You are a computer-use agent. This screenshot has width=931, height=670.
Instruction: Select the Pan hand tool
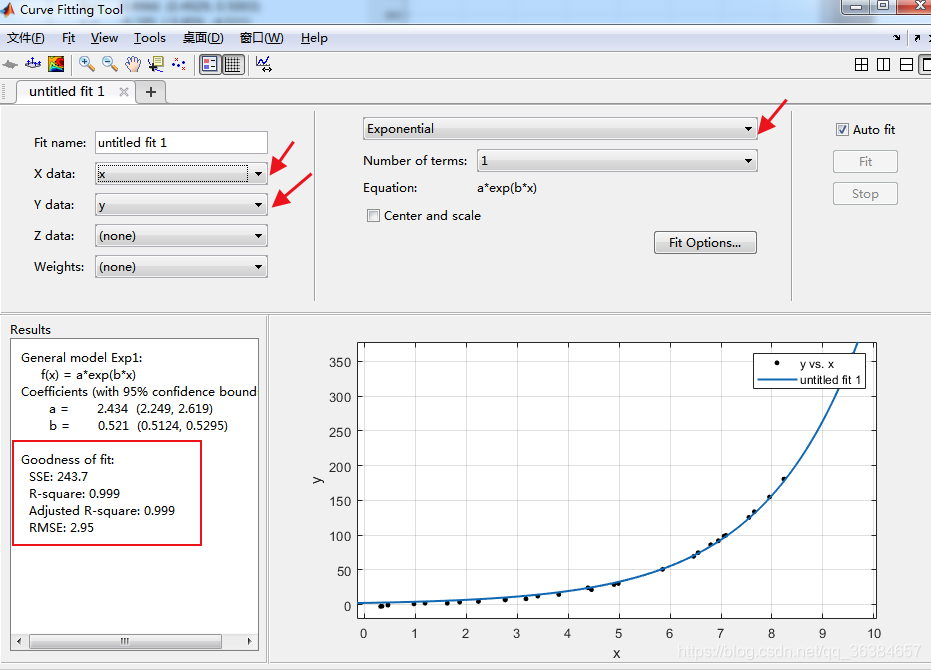pos(133,64)
